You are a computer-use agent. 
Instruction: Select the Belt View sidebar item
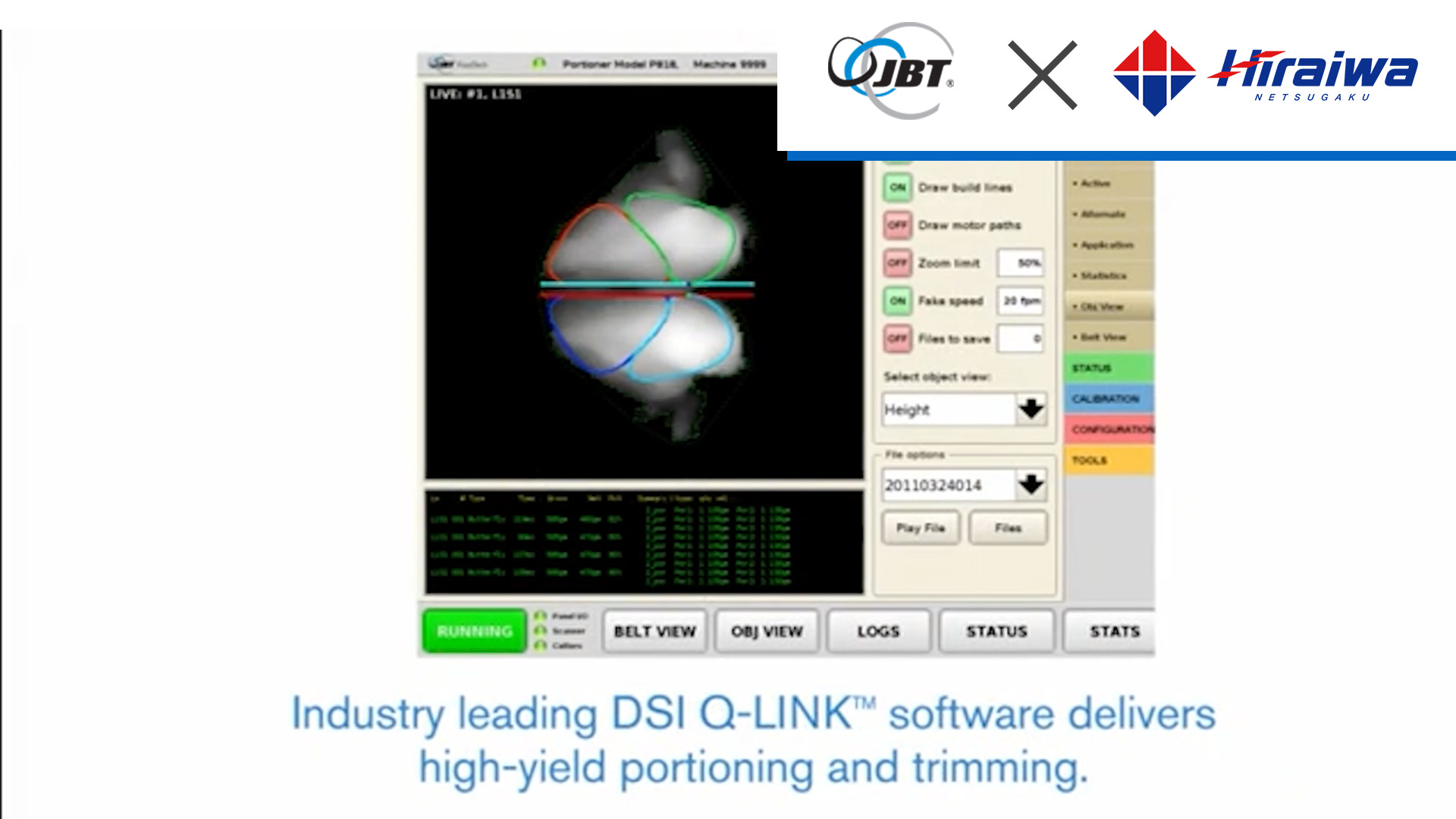coord(1109,337)
